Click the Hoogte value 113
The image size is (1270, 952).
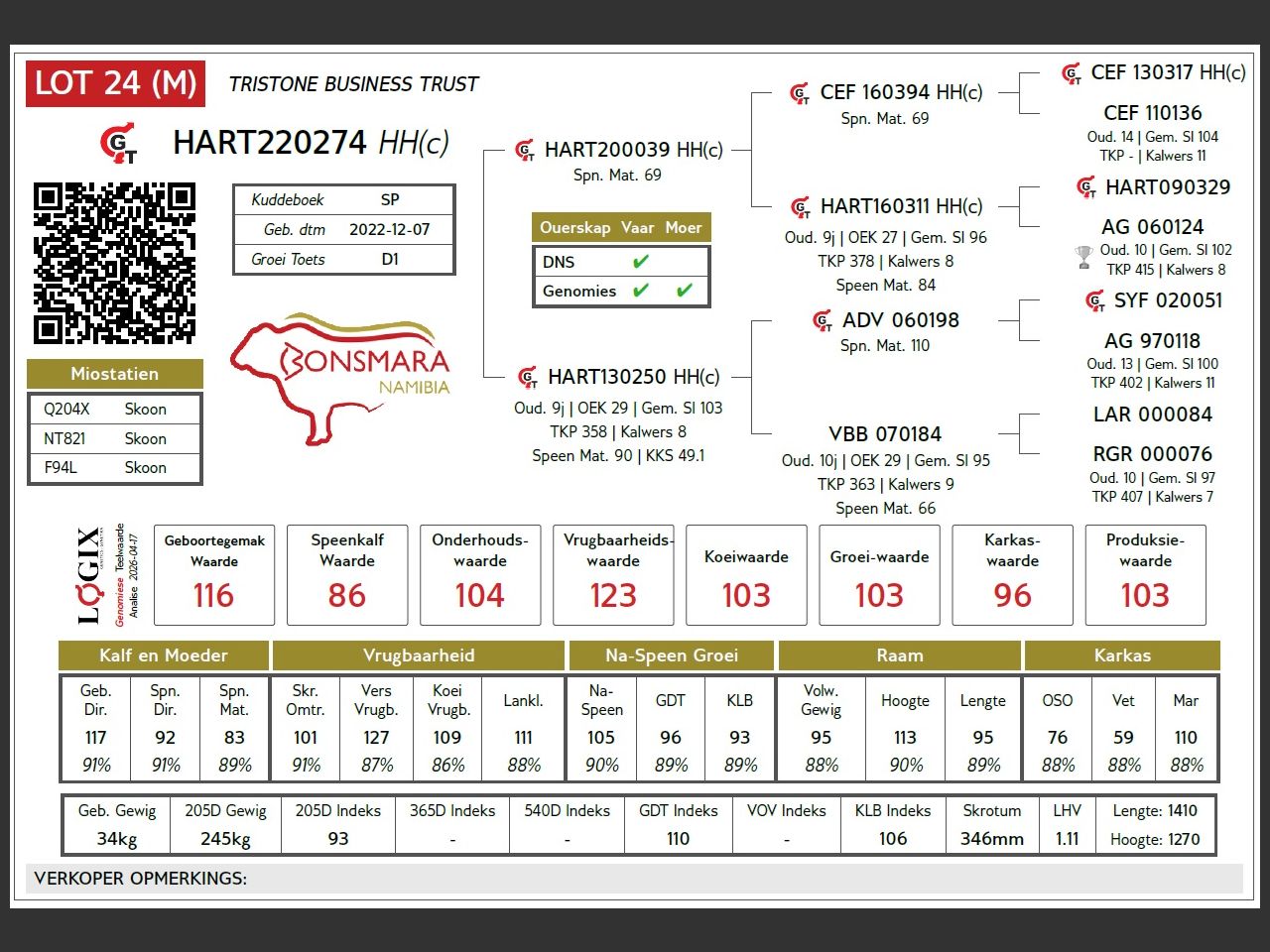[x=905, y=738]
